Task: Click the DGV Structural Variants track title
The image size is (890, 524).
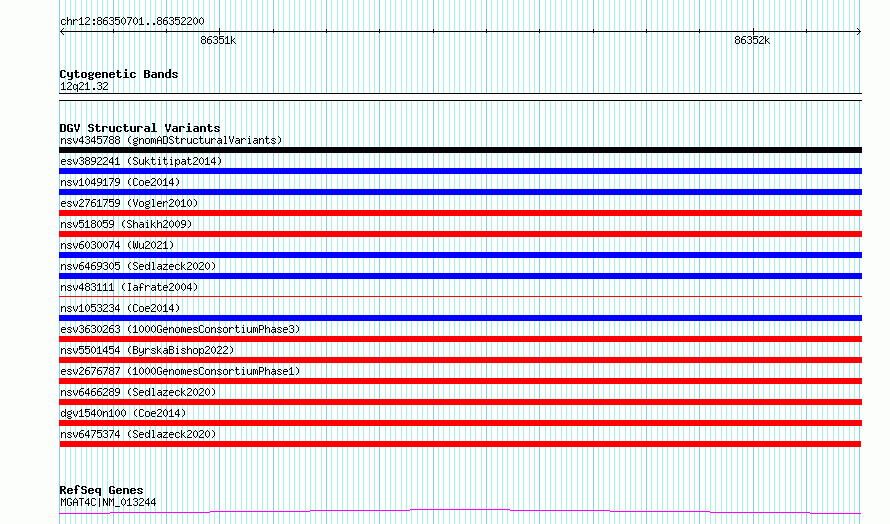Action: click(140, 128)
